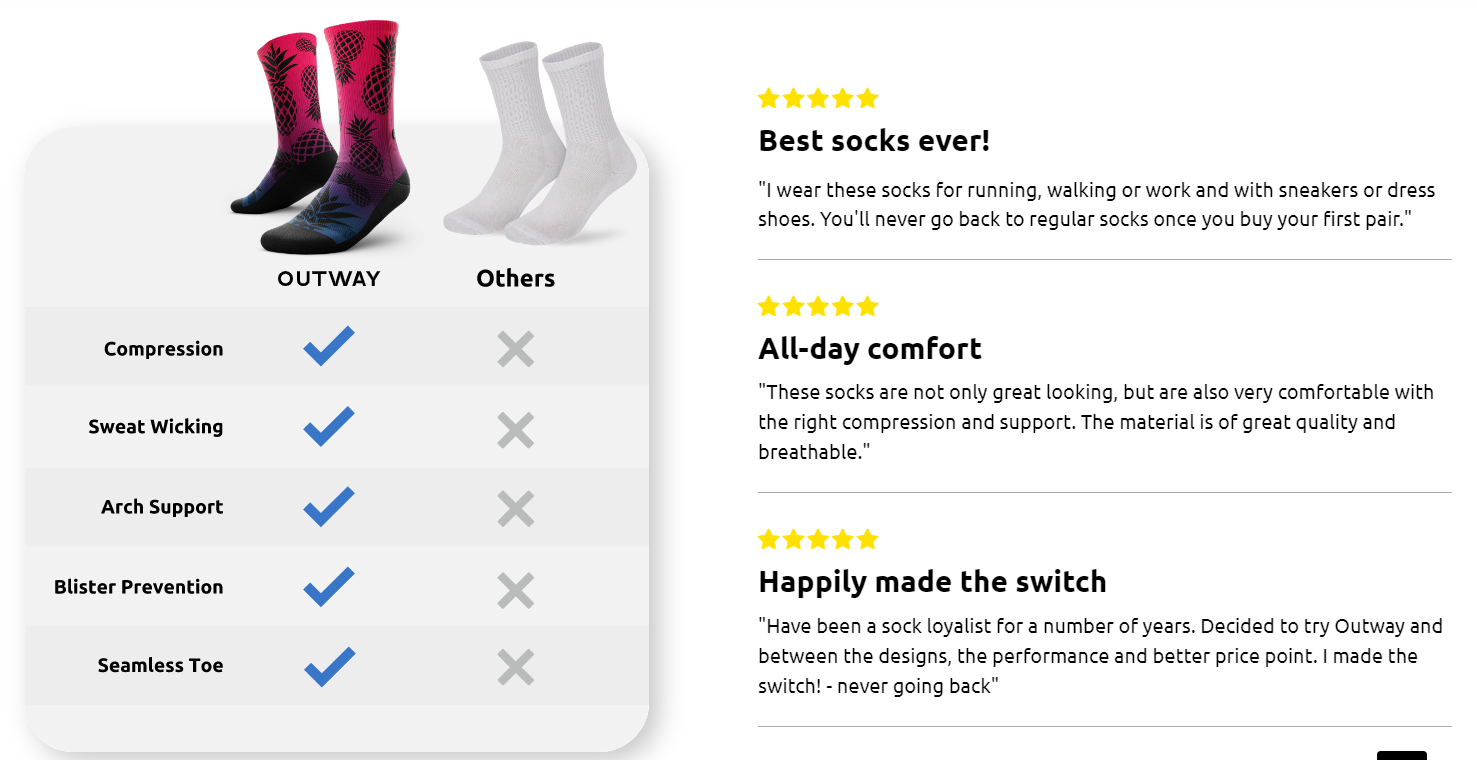Viewport: 1477px width, 760px height.
Task: Click the gray X beside Compression
Action: 516,349
